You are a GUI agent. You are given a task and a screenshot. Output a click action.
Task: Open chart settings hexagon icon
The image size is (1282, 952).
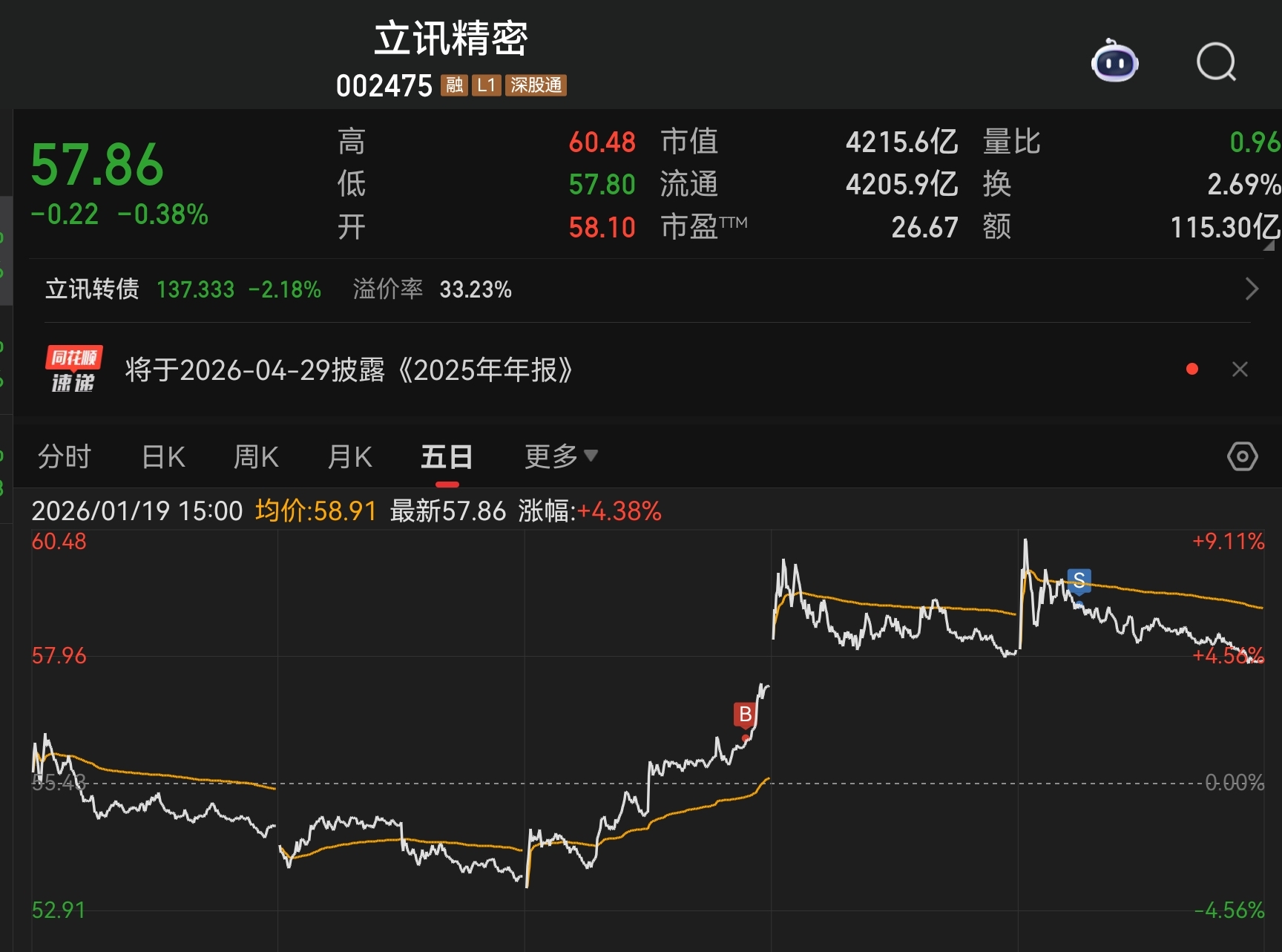pyautogui.click(x=1243, y=456)
